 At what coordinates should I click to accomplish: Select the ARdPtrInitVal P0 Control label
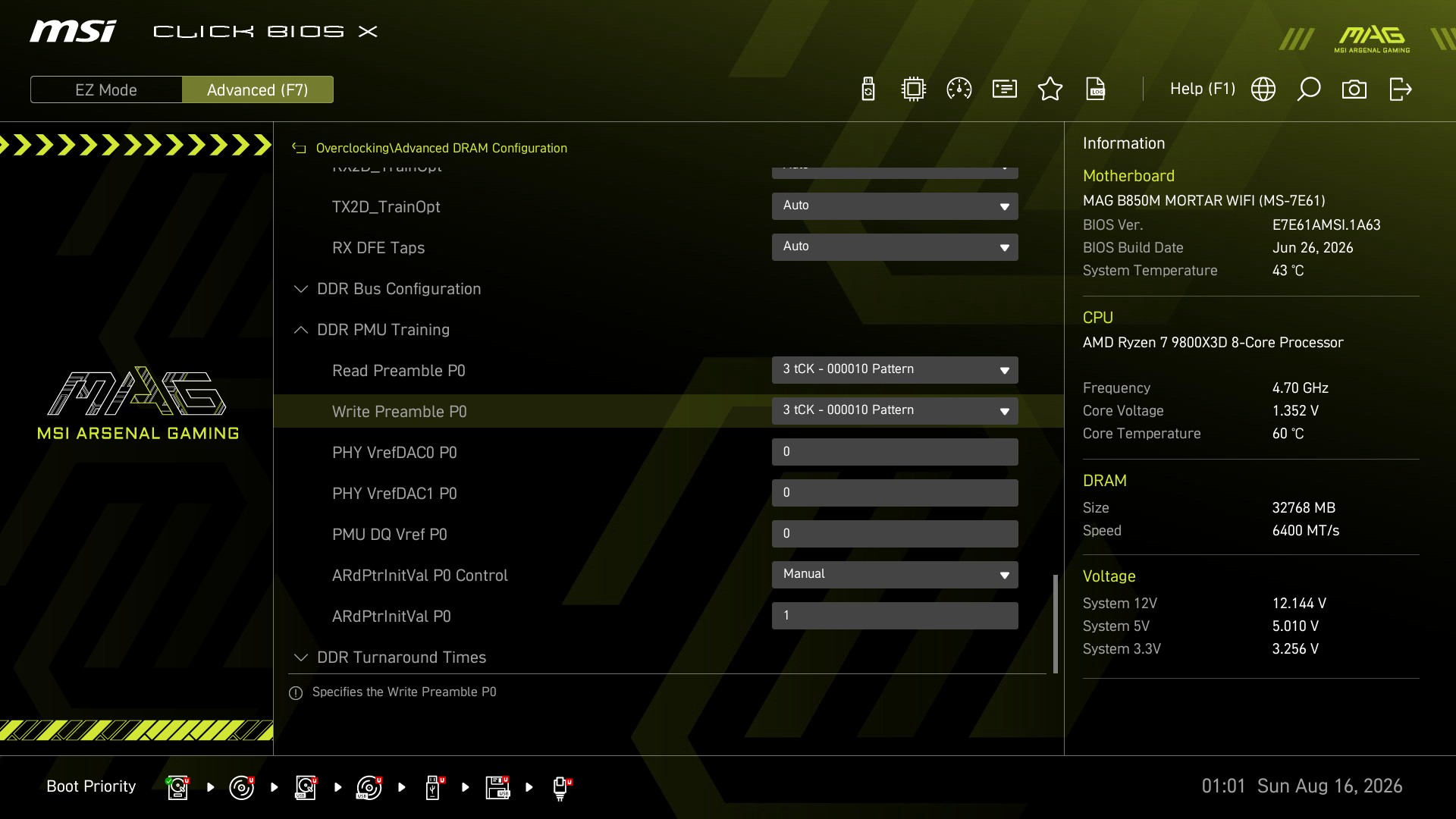[x=420, y=576]
